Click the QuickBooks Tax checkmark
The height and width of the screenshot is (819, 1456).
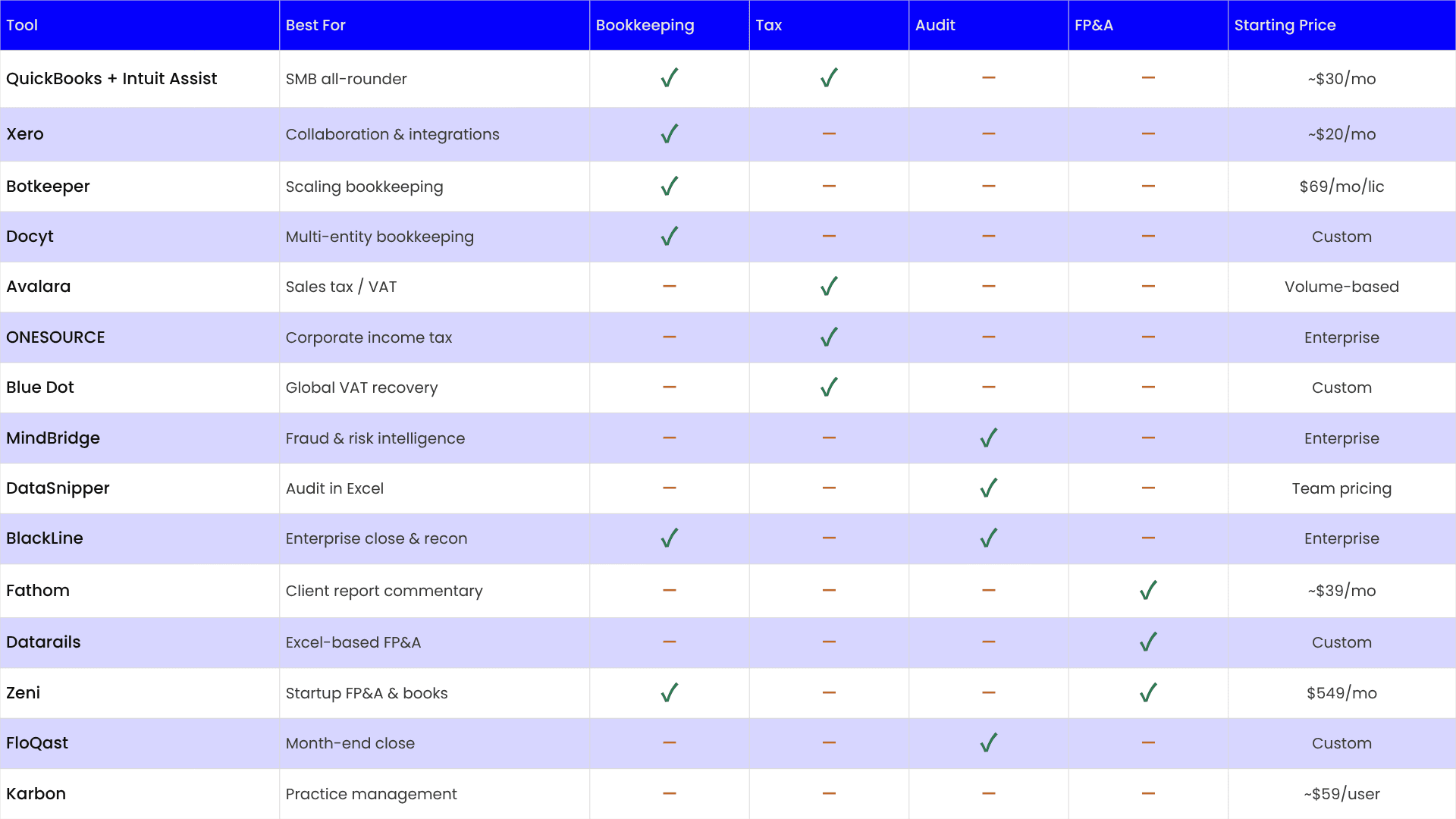829,78
